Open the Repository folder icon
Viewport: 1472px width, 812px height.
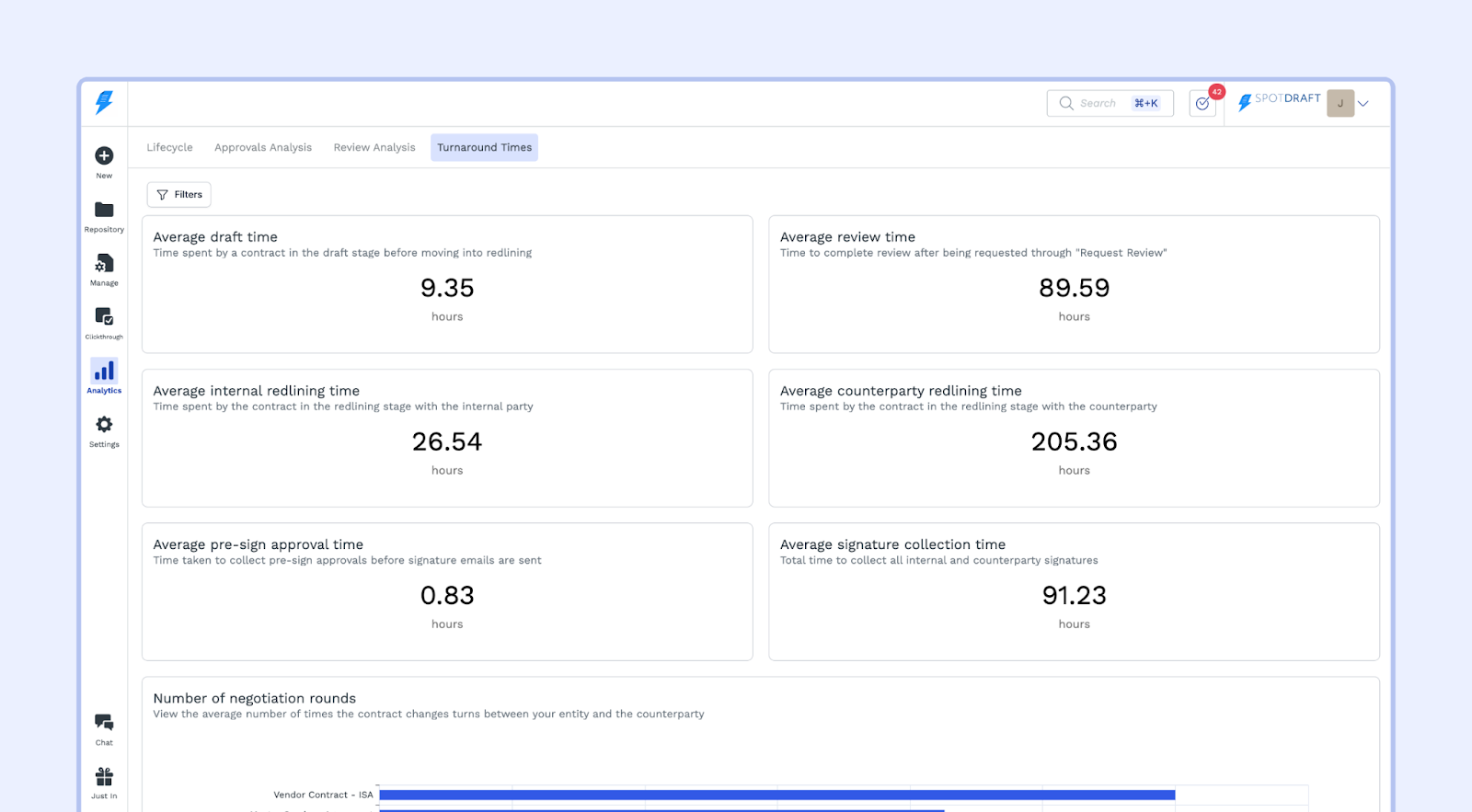pos(104,211)
